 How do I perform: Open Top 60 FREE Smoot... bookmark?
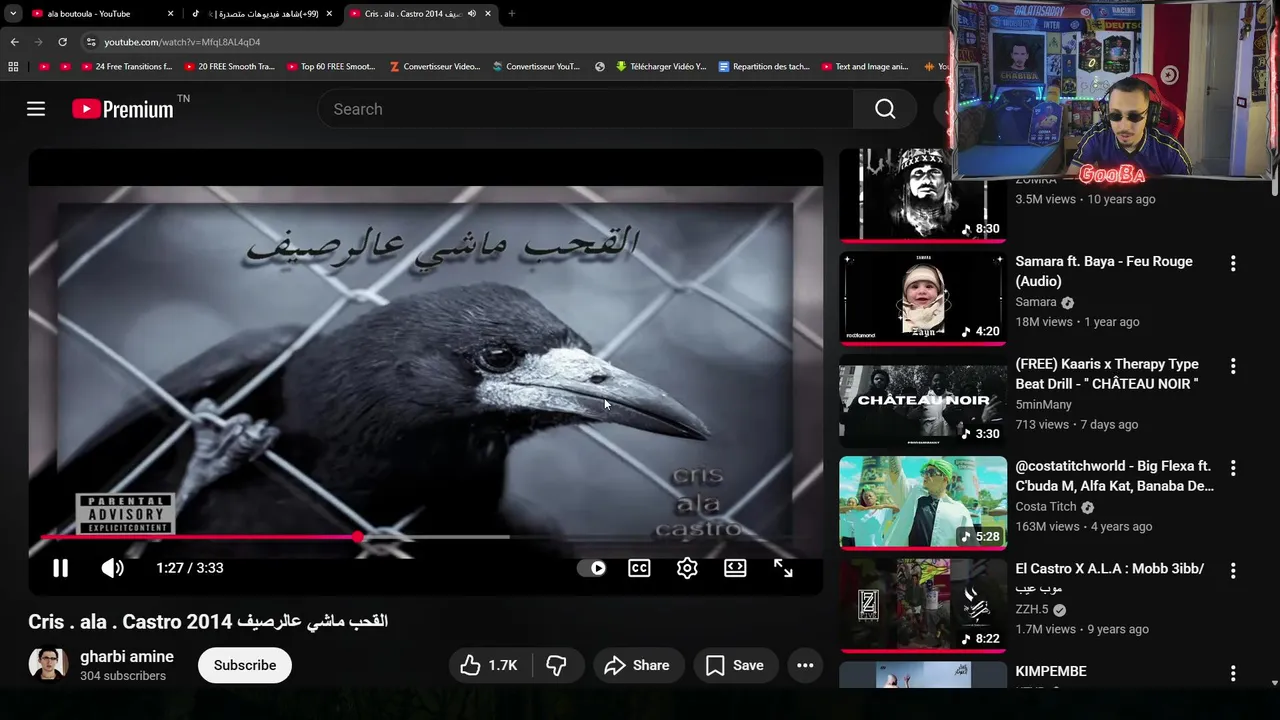tap(330, 67)
